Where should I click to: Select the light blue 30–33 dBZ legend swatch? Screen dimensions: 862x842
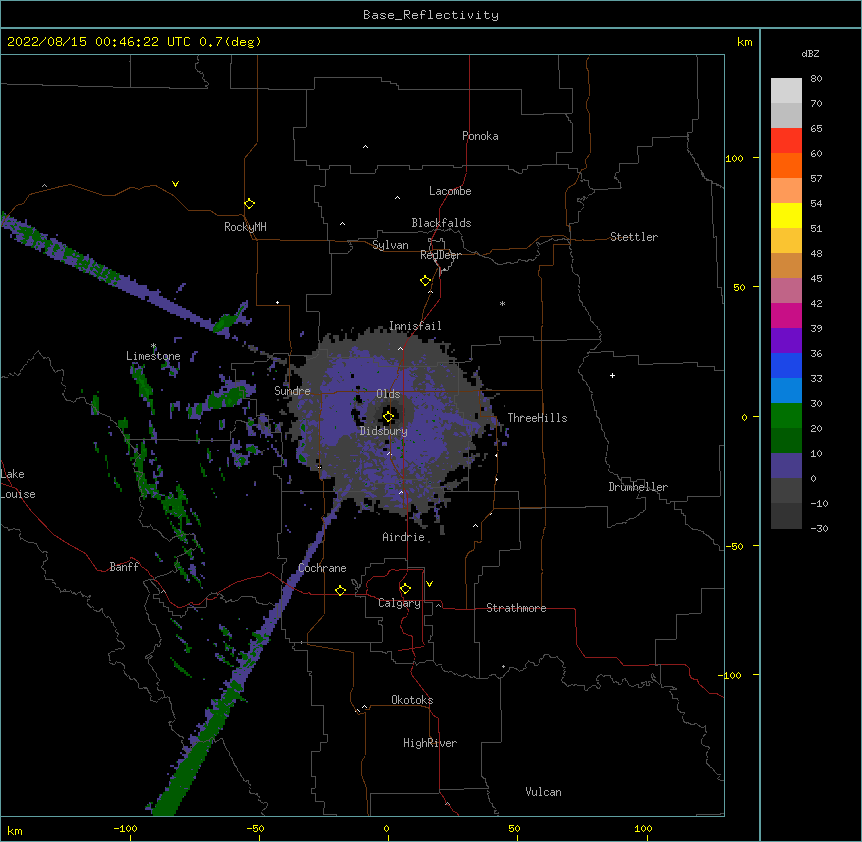pos(786,391)
